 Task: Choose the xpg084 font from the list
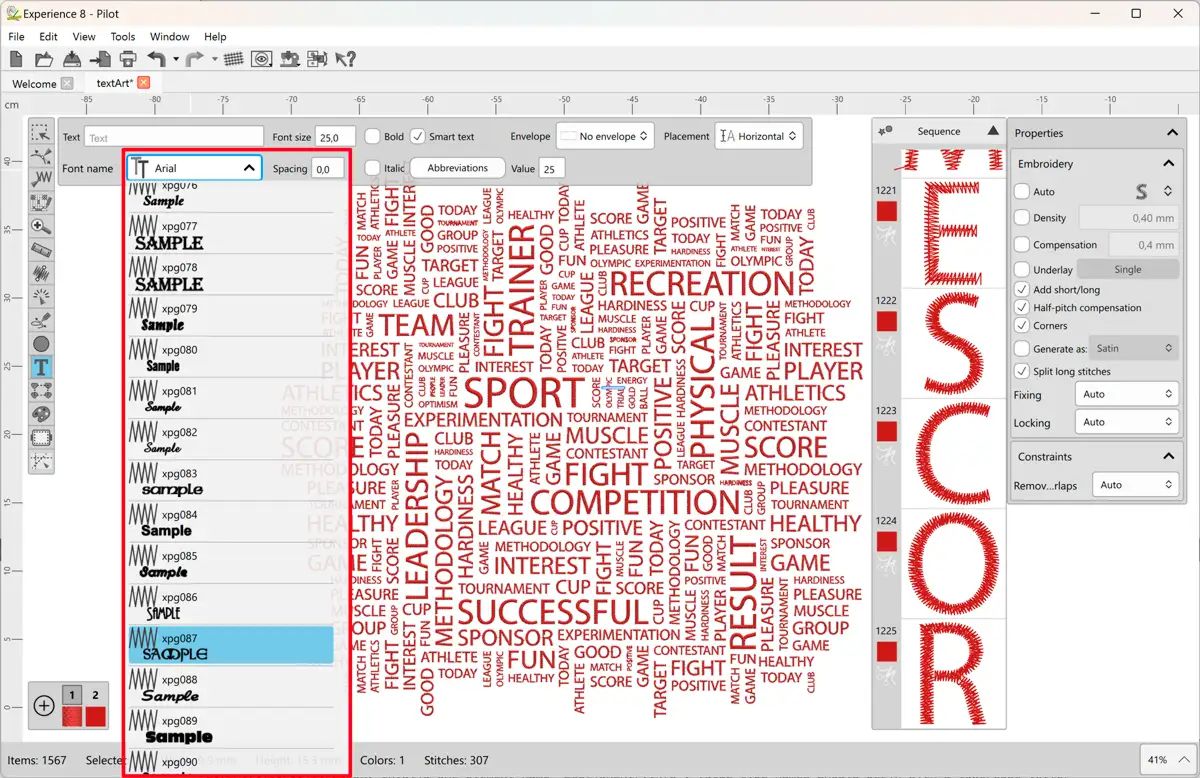pyautogui.click(x=230, y=522)
